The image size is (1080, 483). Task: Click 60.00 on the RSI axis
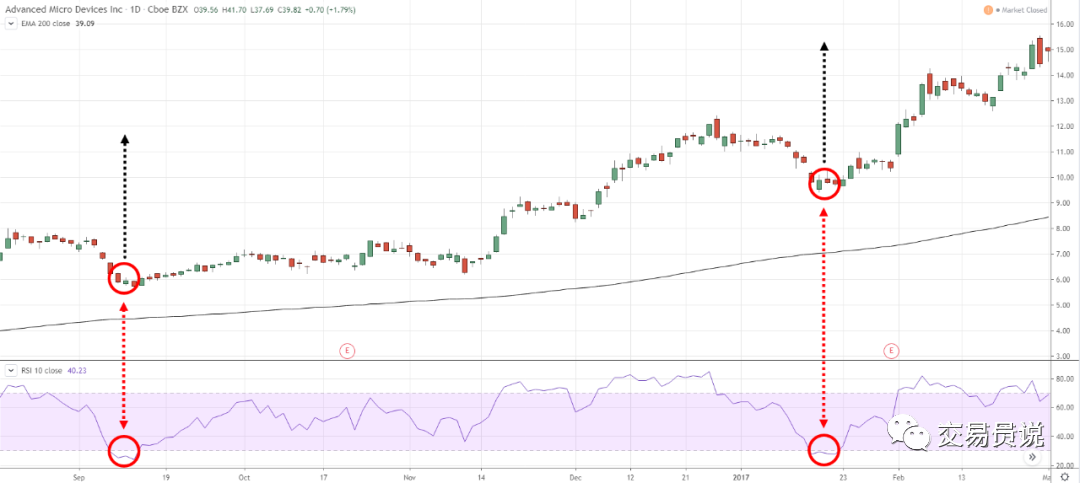tap(1066, 408)
